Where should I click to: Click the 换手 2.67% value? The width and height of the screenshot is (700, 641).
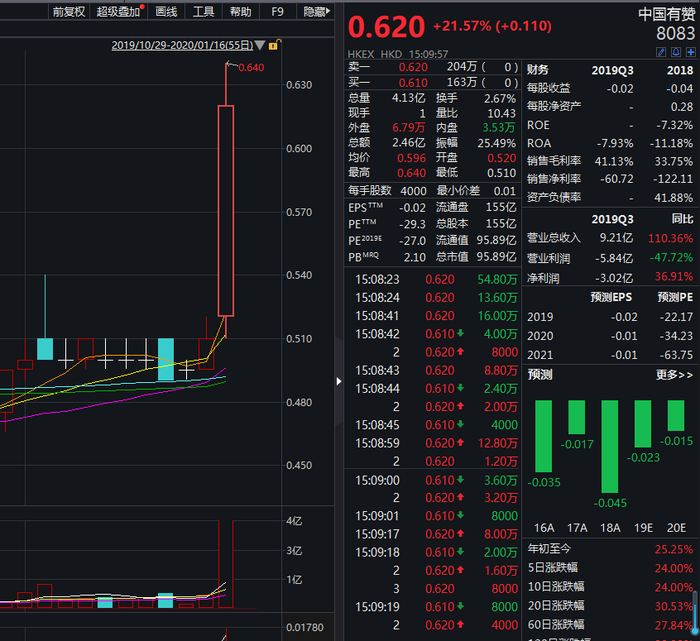click(500, 98)
